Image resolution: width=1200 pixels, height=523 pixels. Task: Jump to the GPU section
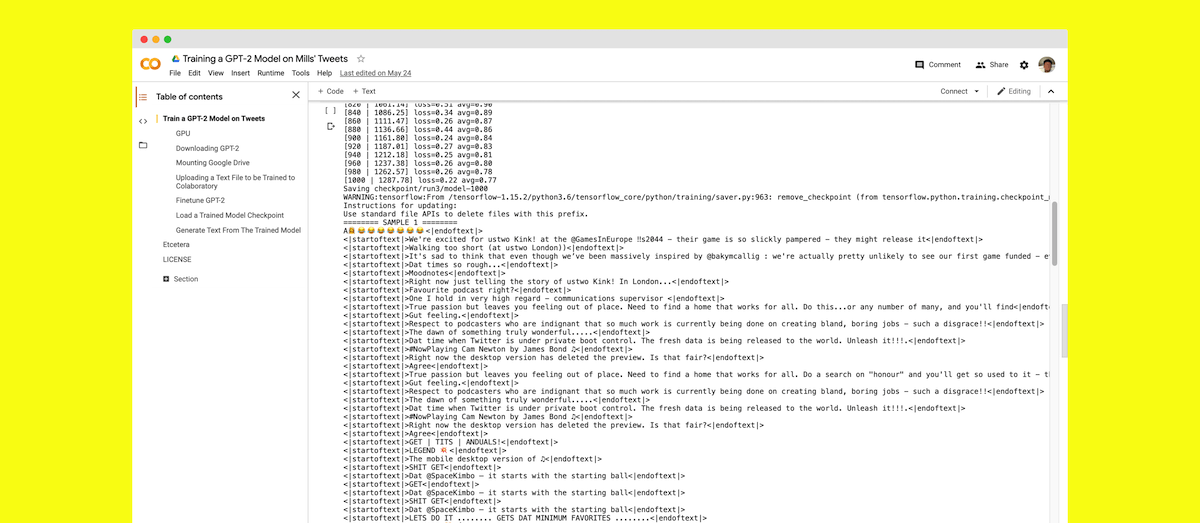point(183,133)
